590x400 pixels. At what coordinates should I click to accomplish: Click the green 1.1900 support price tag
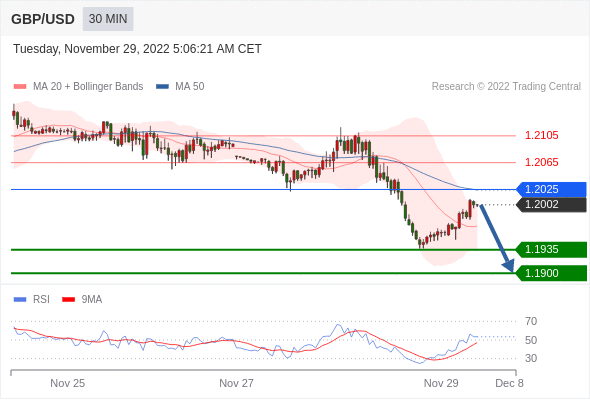coord(551,273)
